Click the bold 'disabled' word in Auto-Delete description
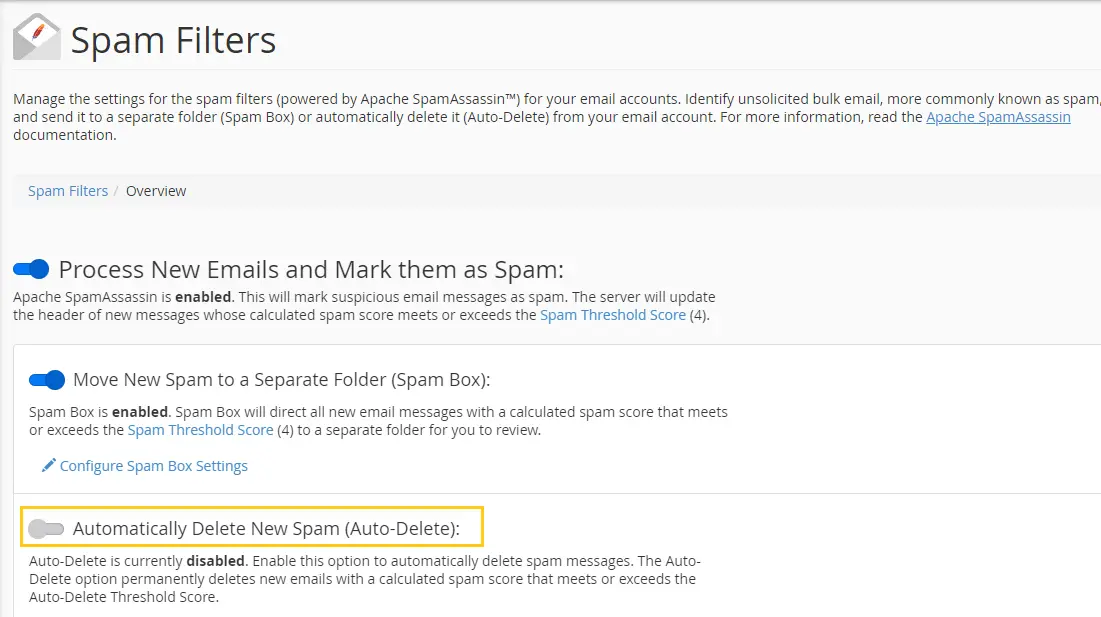The image size is (1101, 617). 215,561
